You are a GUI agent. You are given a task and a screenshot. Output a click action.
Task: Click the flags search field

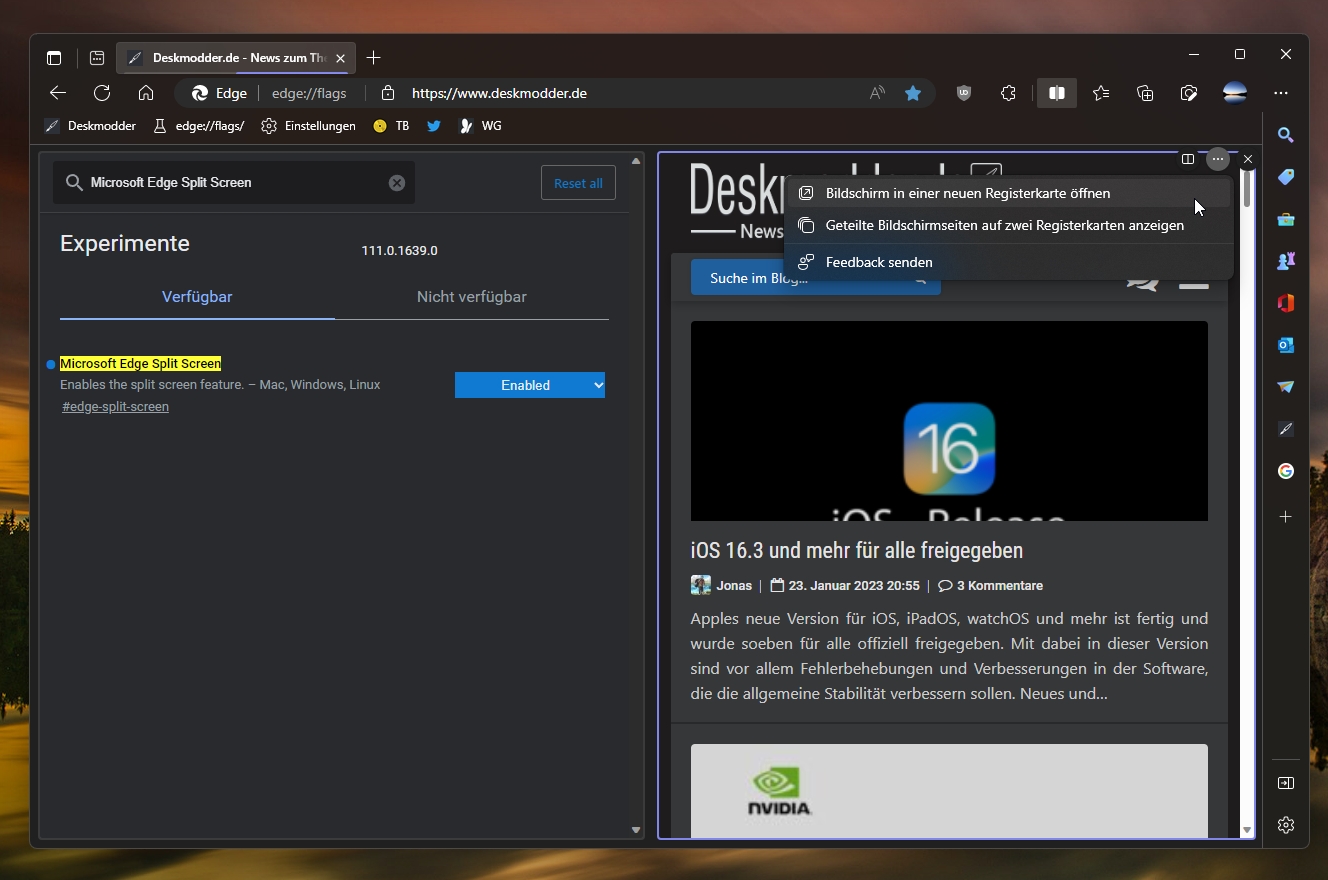234,183
